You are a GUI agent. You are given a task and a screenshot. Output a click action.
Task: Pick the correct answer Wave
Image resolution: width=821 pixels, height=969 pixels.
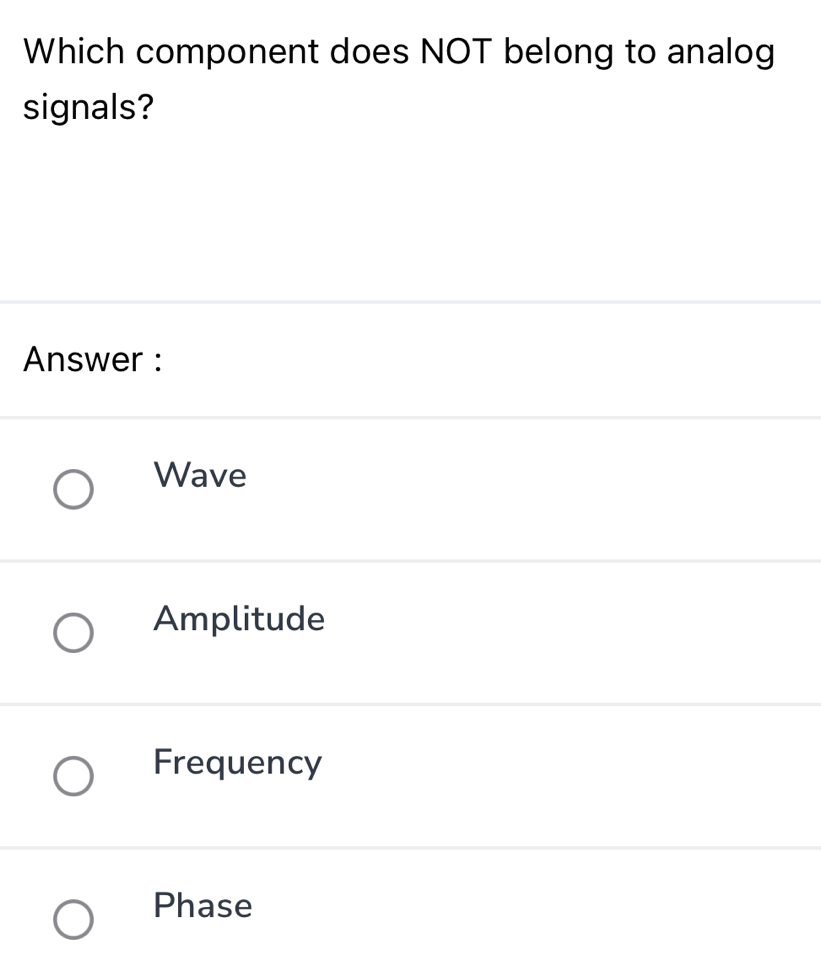73,489
